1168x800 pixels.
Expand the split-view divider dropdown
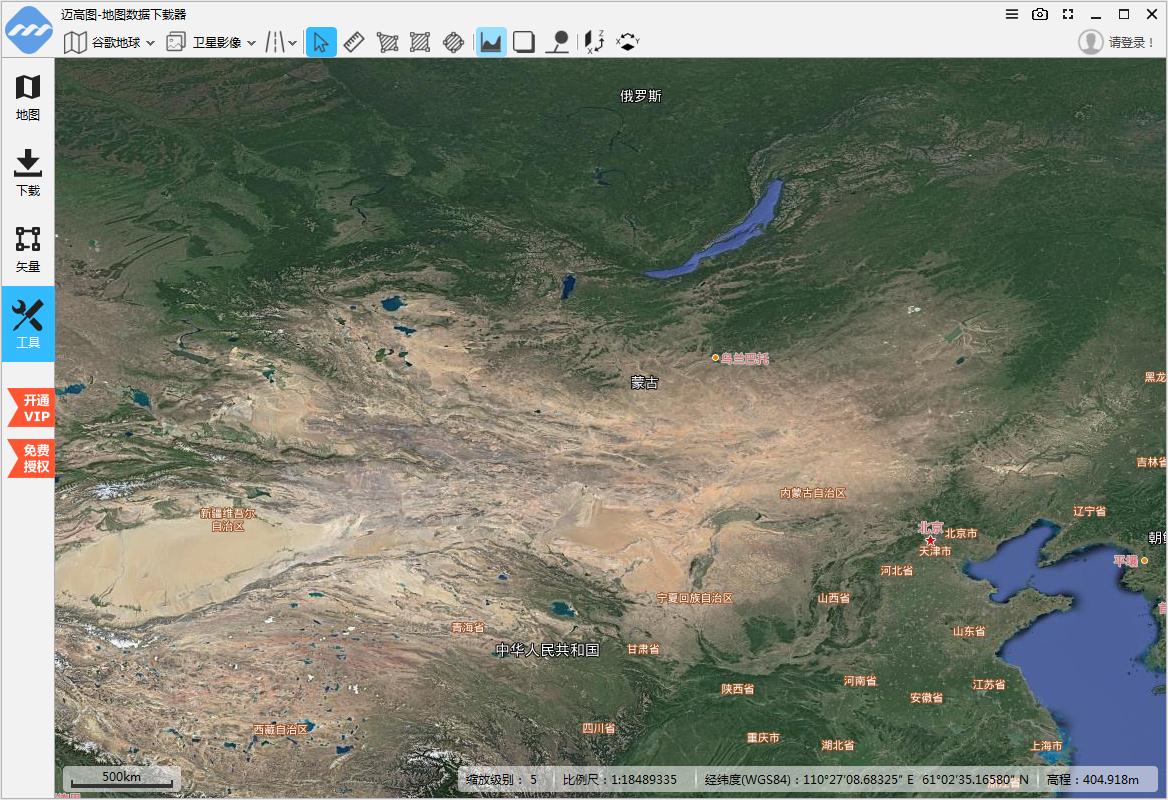281,42
